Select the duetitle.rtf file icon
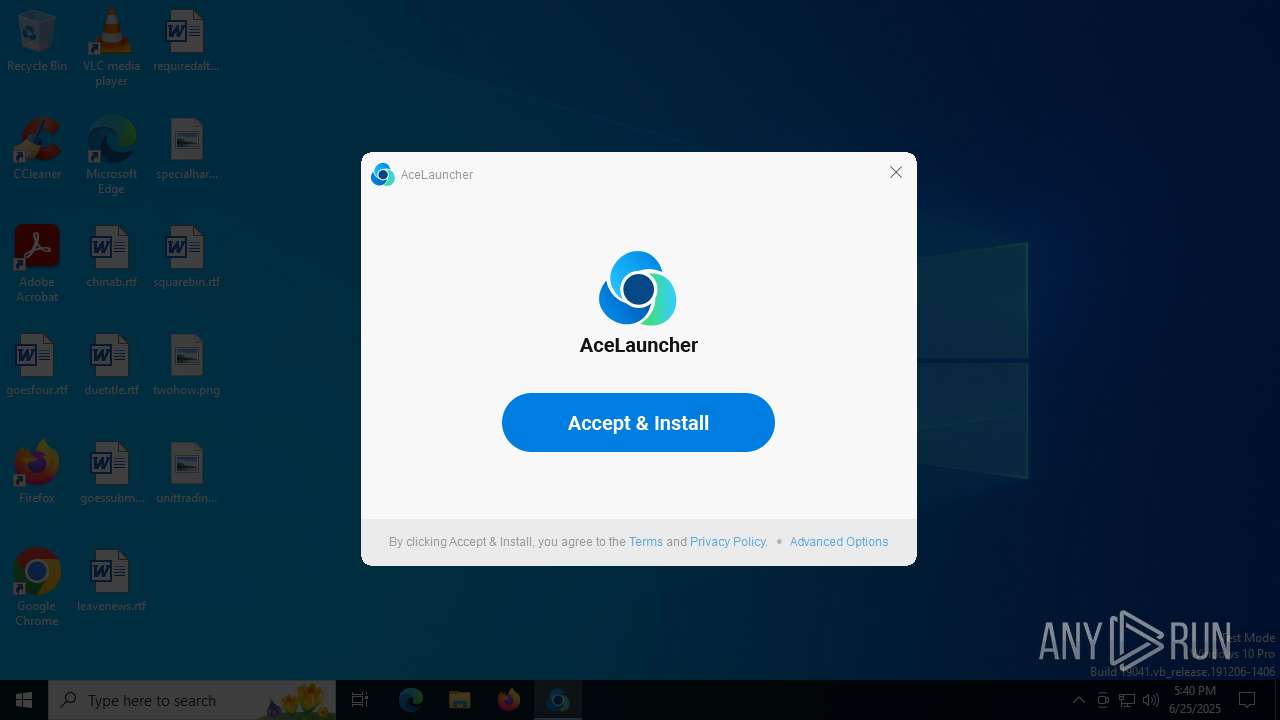The image size is (1280, 720). pos(111,365)
